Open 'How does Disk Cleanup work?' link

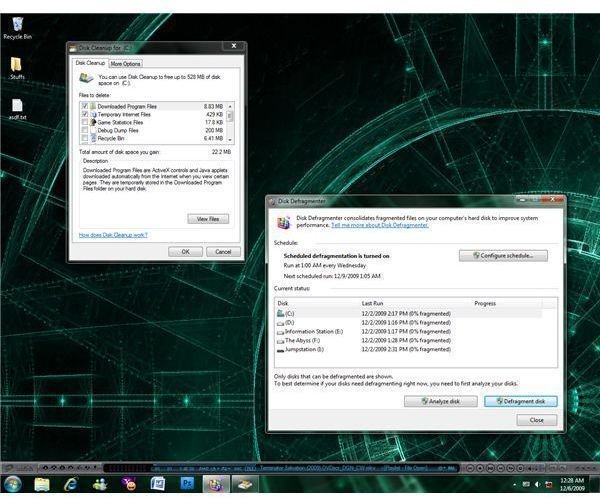(x=113, y=235)
